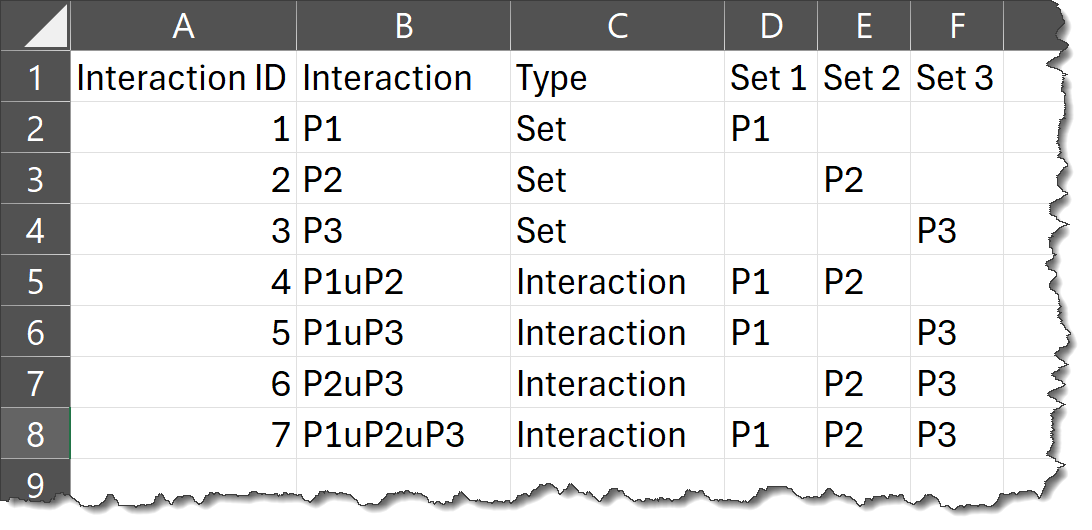This screenshot has height=530, width=1092.
Task: Click the "Set" cell in row 3
Action: [617, 180]
